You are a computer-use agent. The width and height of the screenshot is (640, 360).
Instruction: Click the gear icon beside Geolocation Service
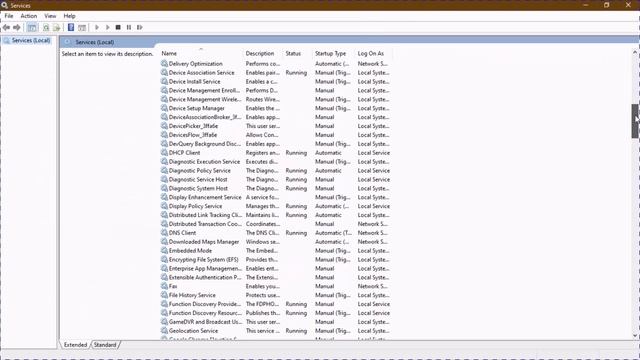click(x=164, y=331)
